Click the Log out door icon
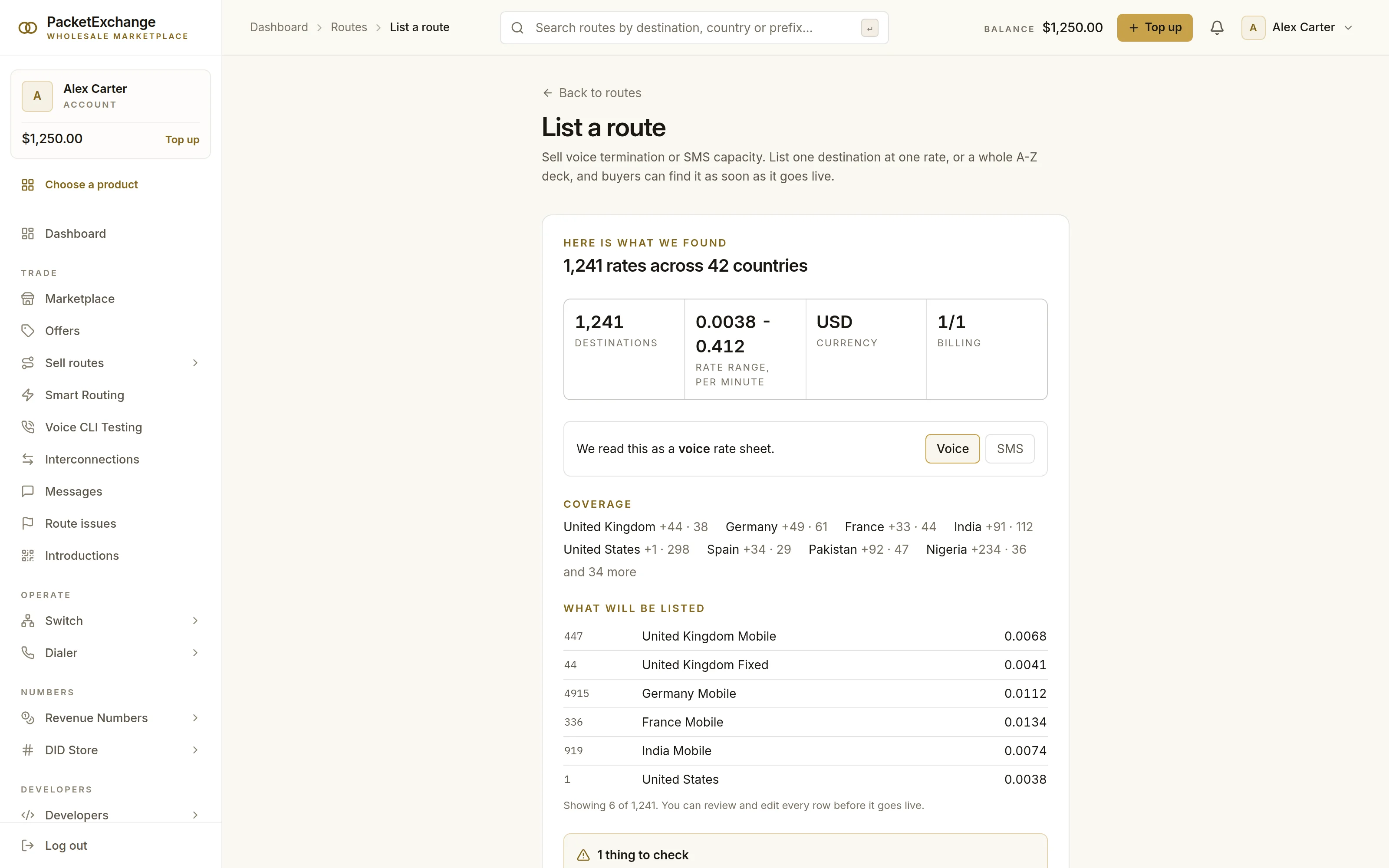The height and width of the screenshot is (868, 1389). (x=27, y=845)
